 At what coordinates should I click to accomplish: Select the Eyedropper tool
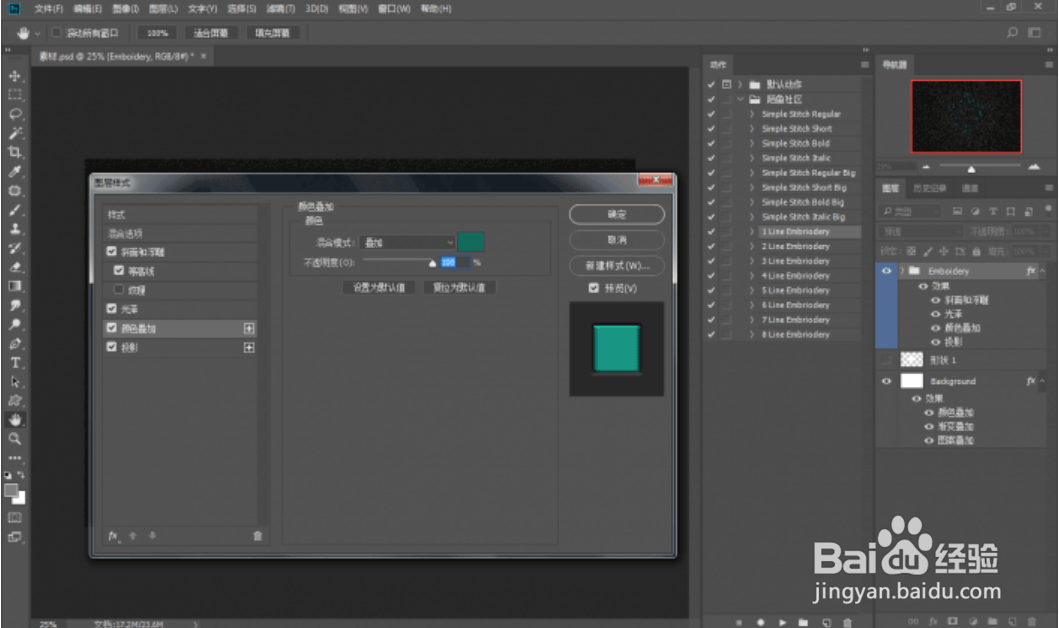[x=15, y=172]
